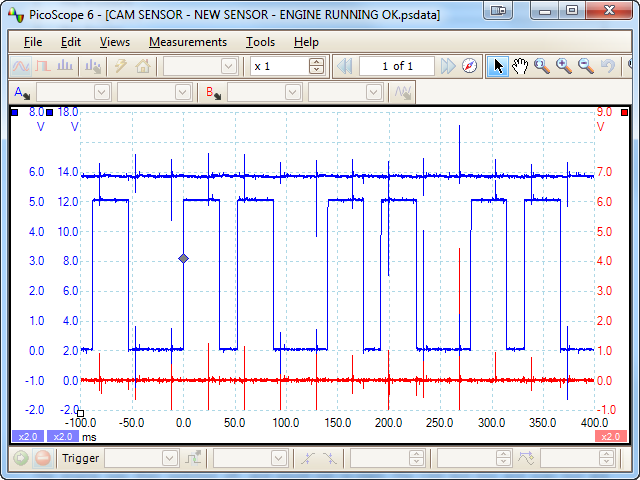Click the Channel A options button
640x480 pixels.
[x=20, y=92]
